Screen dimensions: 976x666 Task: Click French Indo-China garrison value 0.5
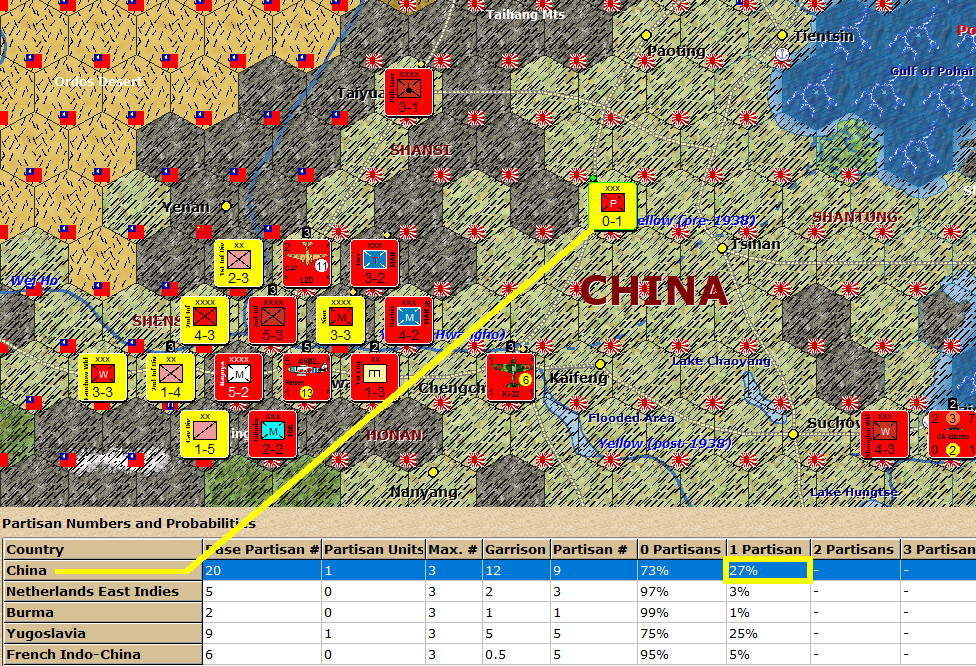(516, 655)
